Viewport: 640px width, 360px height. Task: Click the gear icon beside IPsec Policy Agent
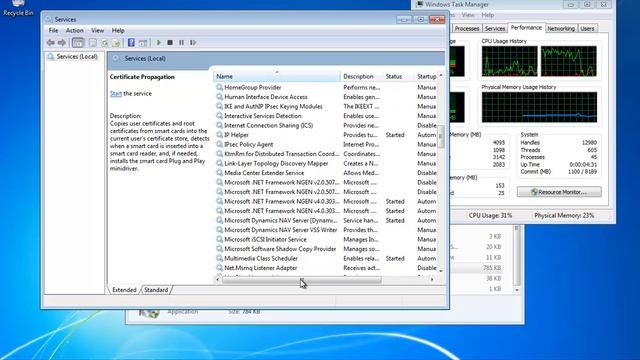(220, 144)
